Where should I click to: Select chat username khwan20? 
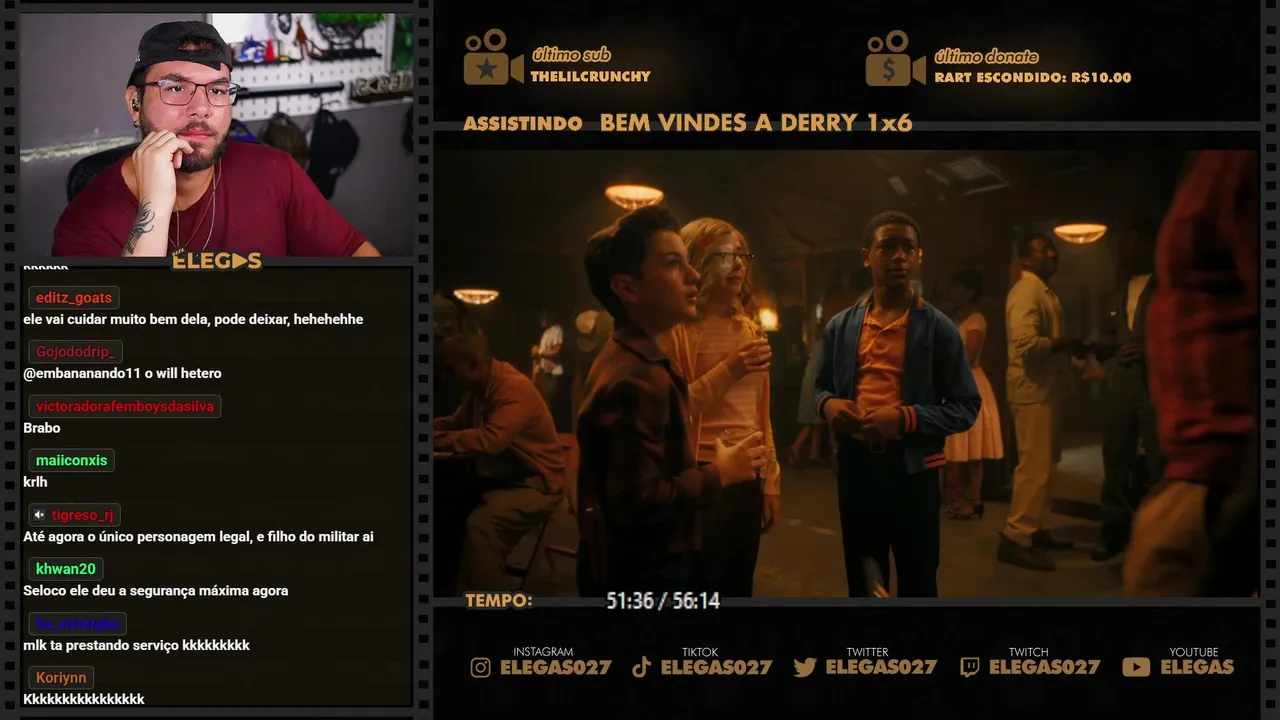click(66, 569)
